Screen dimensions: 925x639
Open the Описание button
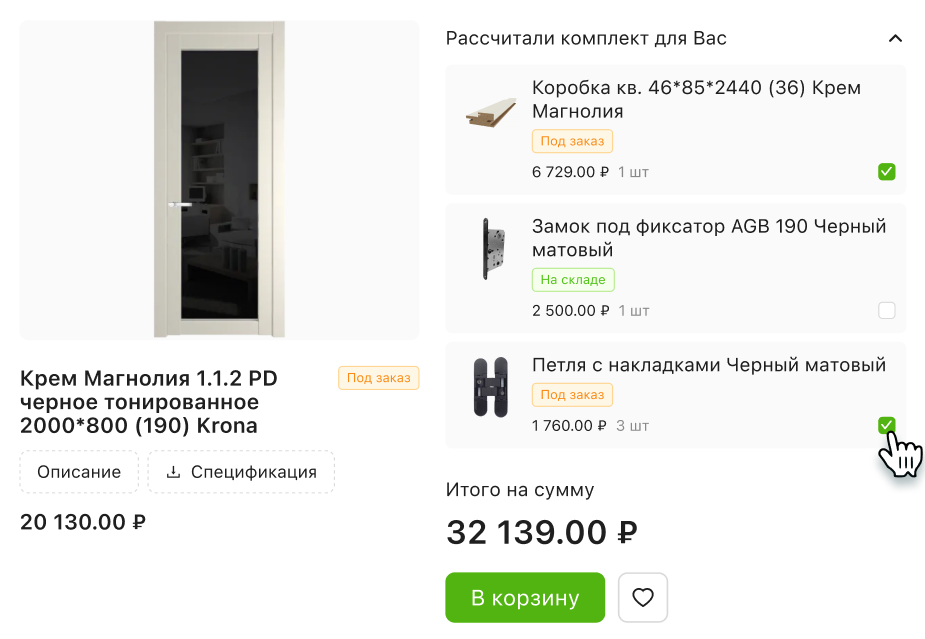point(79,472)
